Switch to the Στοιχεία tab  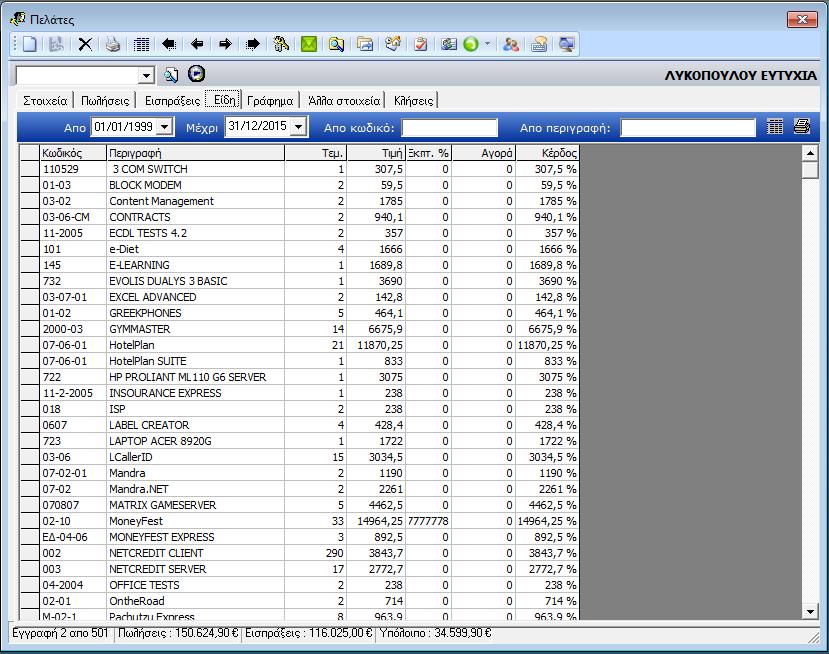pos(45,100)
